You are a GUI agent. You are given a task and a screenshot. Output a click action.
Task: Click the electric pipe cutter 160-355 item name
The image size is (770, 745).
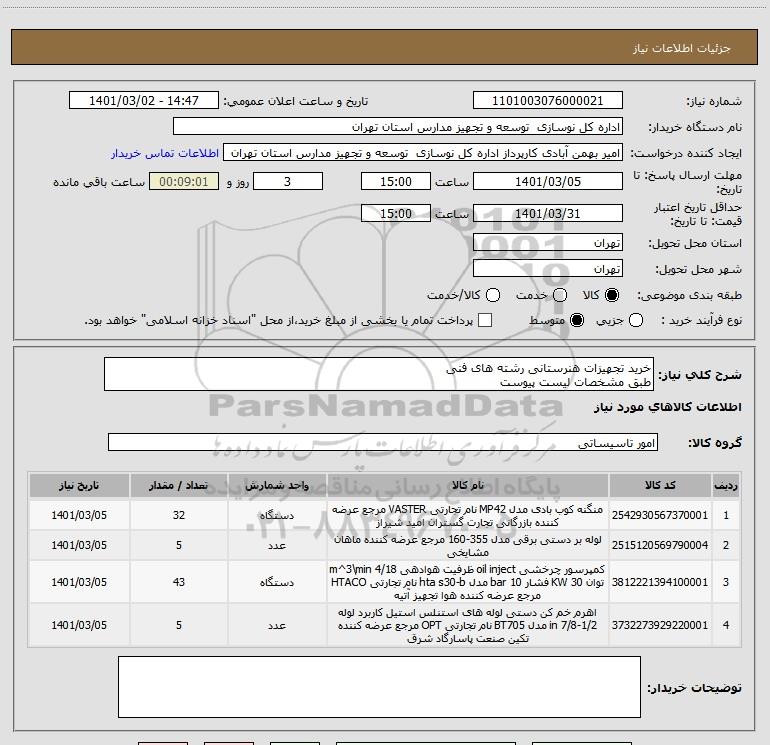click(468, 546)
